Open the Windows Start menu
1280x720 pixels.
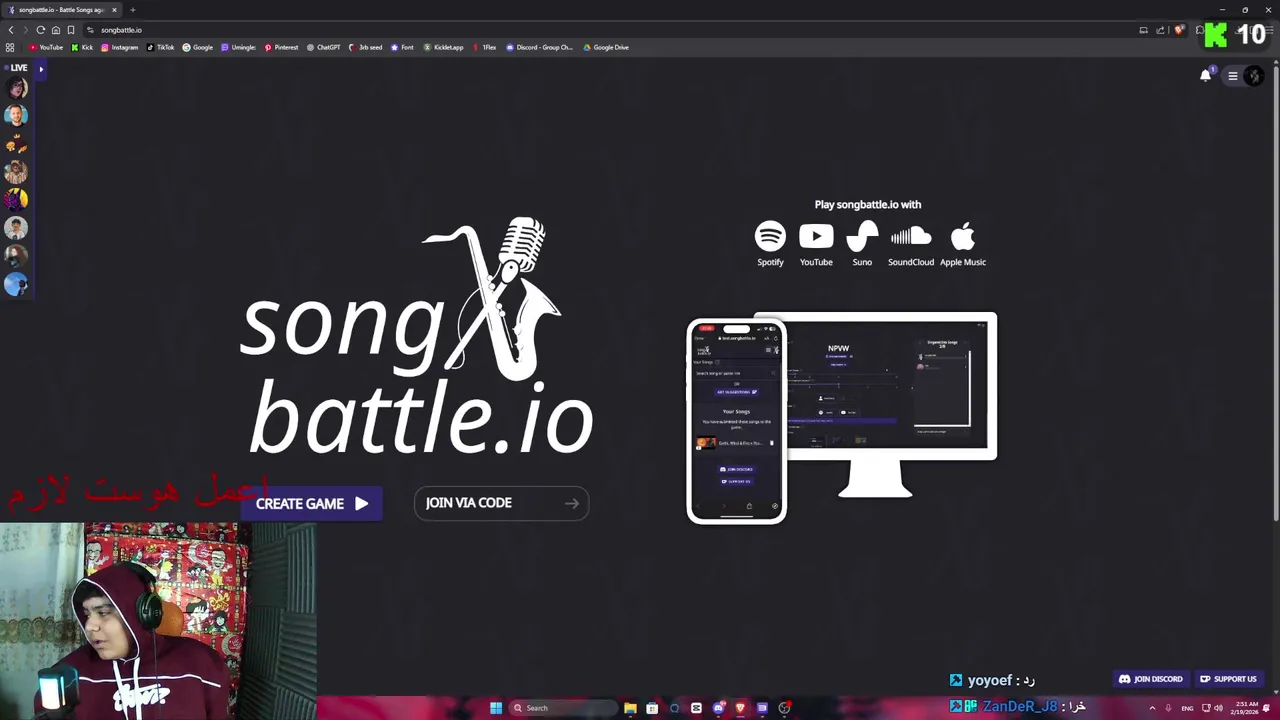[x=495, y=708]
